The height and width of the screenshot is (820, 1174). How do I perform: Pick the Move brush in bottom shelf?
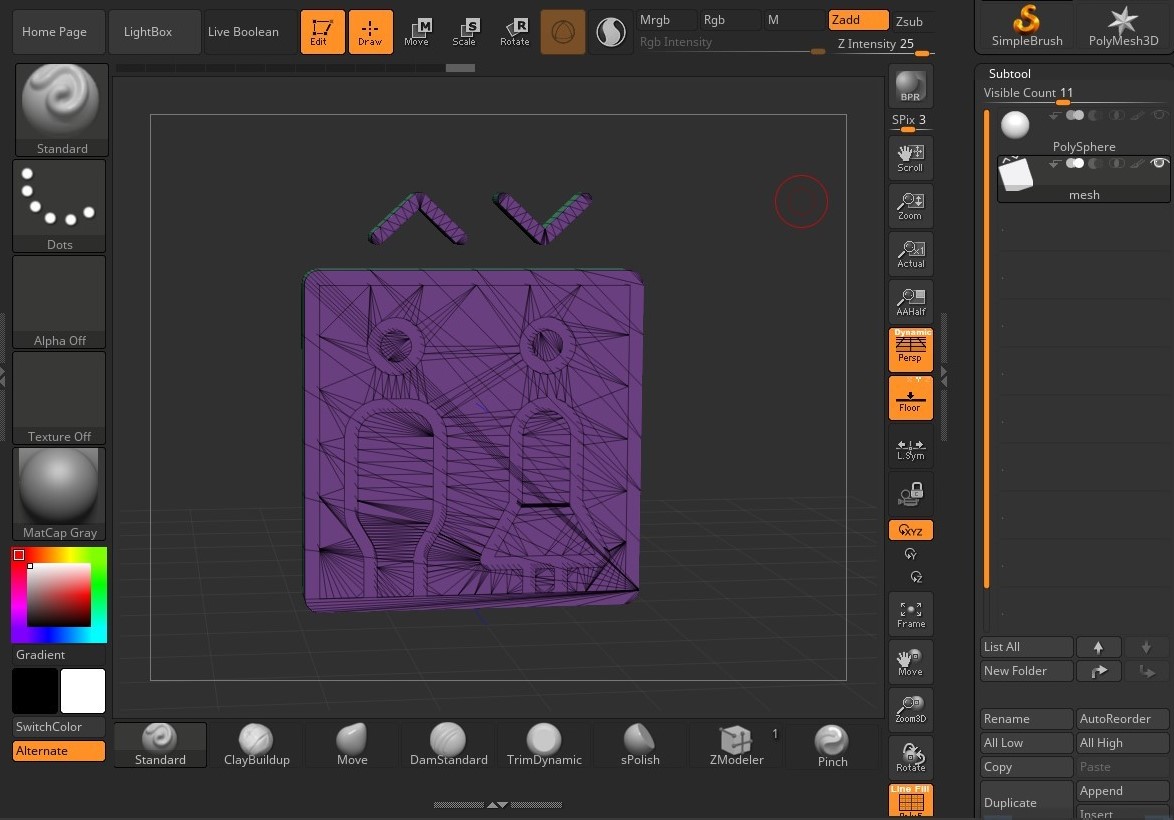[352, 745]
